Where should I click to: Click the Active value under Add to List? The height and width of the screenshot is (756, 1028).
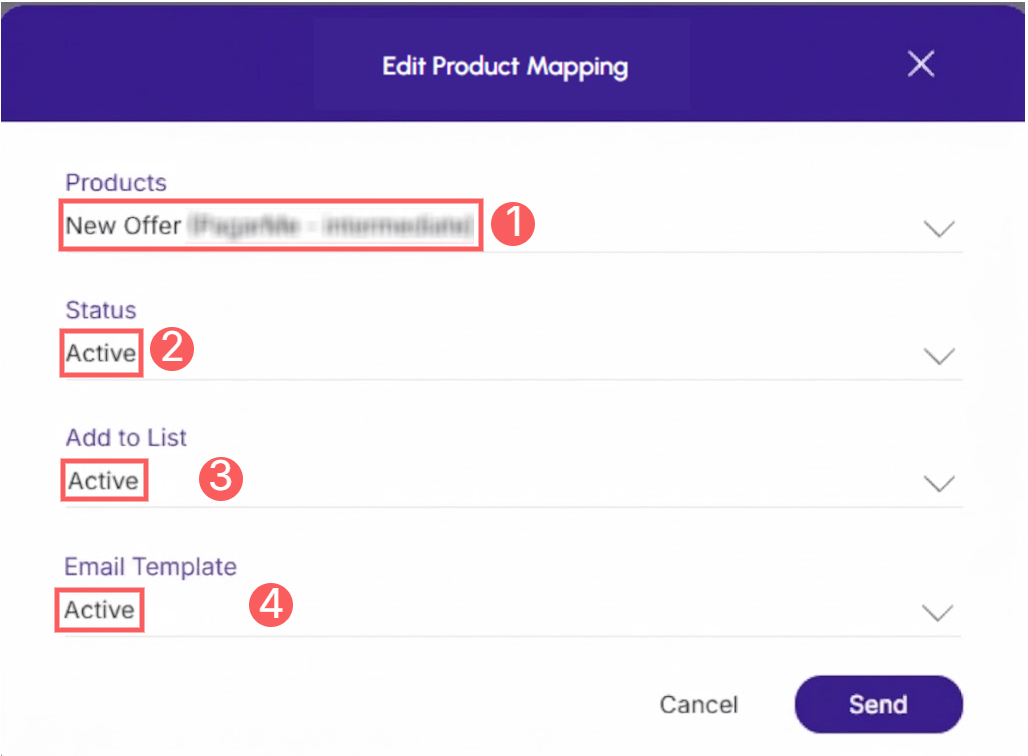coord(104,481)
